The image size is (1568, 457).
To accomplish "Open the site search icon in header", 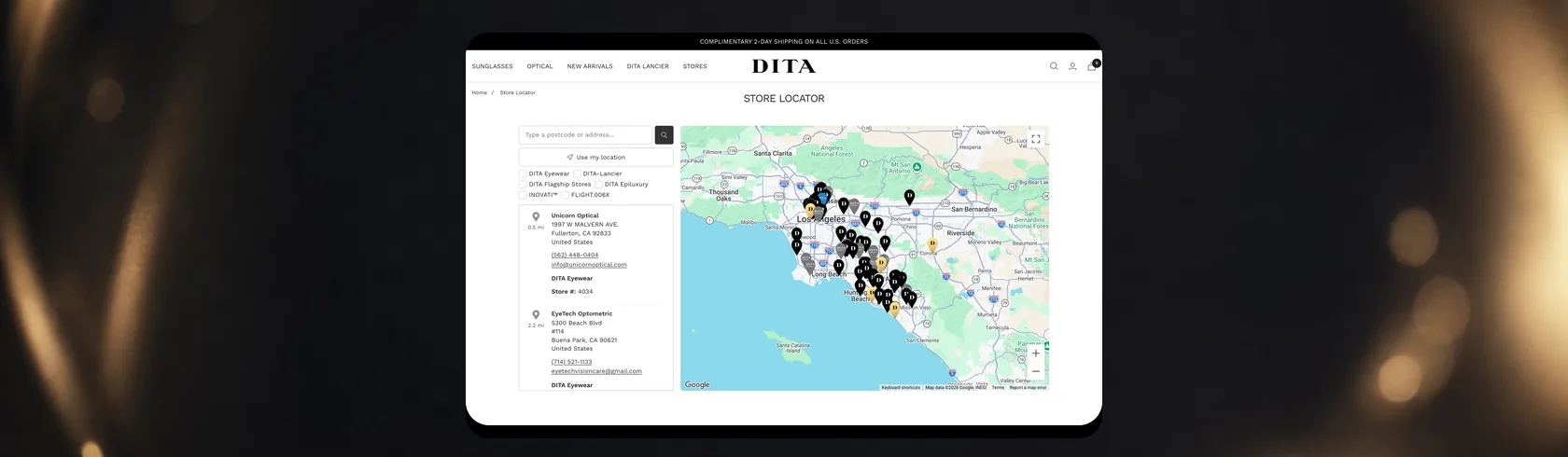I will tap(1054, 66).
